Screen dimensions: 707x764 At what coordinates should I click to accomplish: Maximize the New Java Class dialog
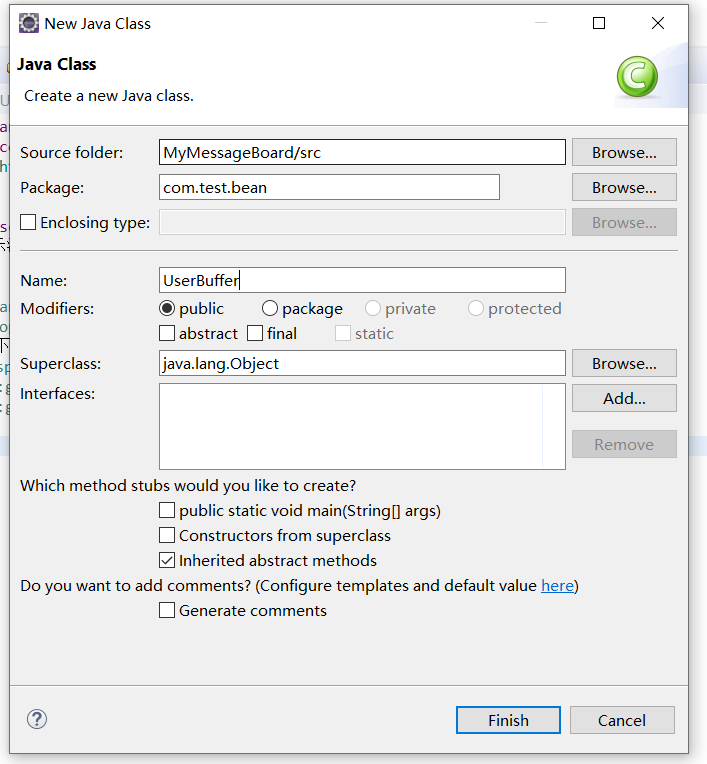(x=599, y=23)
